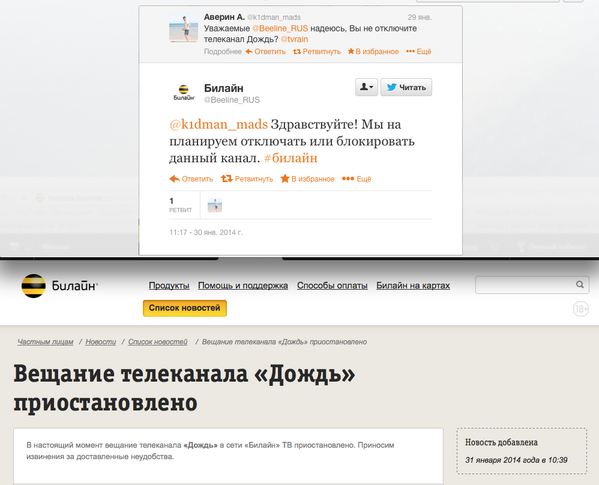Viewport: 599px width, 485px height.
Task: Click the Билайн site logo
Action: 60,286
